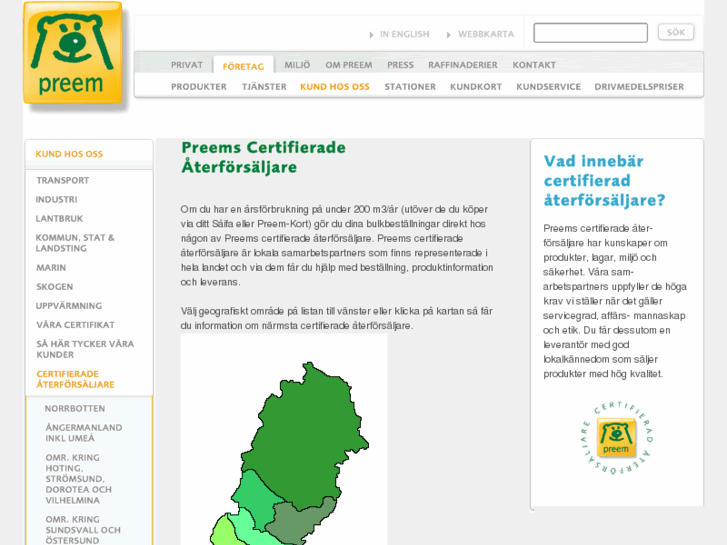727x545 pixels.
Task: Click the certified reseller Preem badge
Action: (x=616, y=438)
